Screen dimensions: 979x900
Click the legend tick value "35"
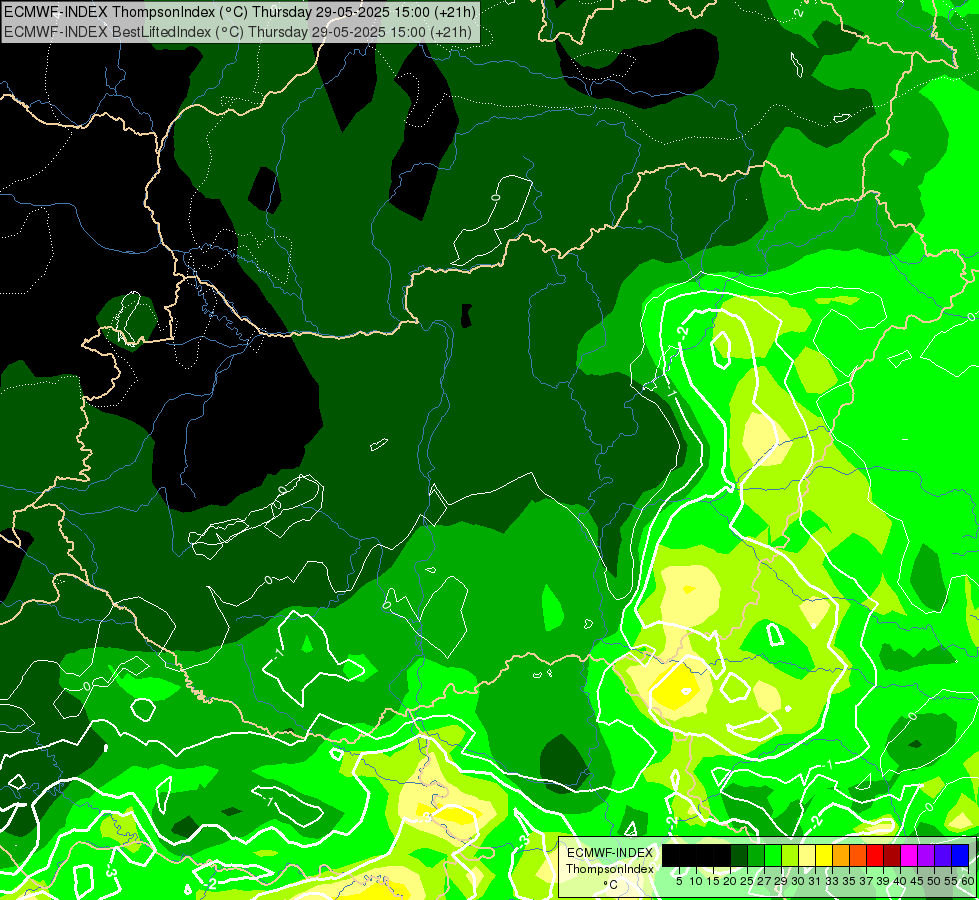[x=849, y=881]
